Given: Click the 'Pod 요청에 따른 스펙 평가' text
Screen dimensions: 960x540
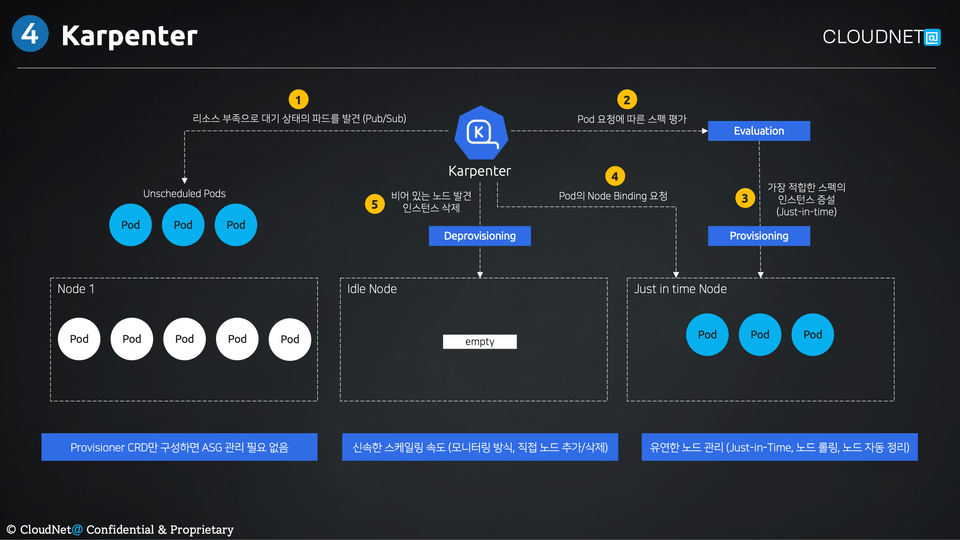Looking at the screenshot, I should (x=631, y=119).
